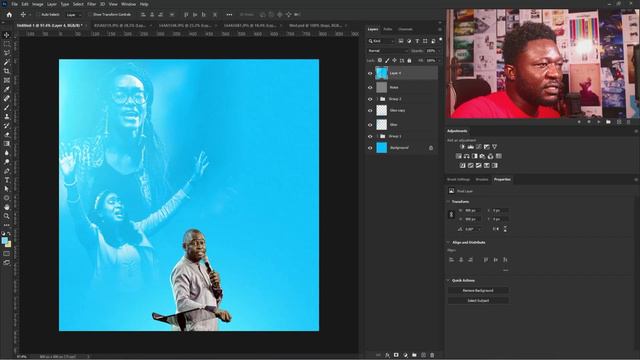Switch to the Paths tab
Screen dimensions: 640x360
click(x=388, y=29)
